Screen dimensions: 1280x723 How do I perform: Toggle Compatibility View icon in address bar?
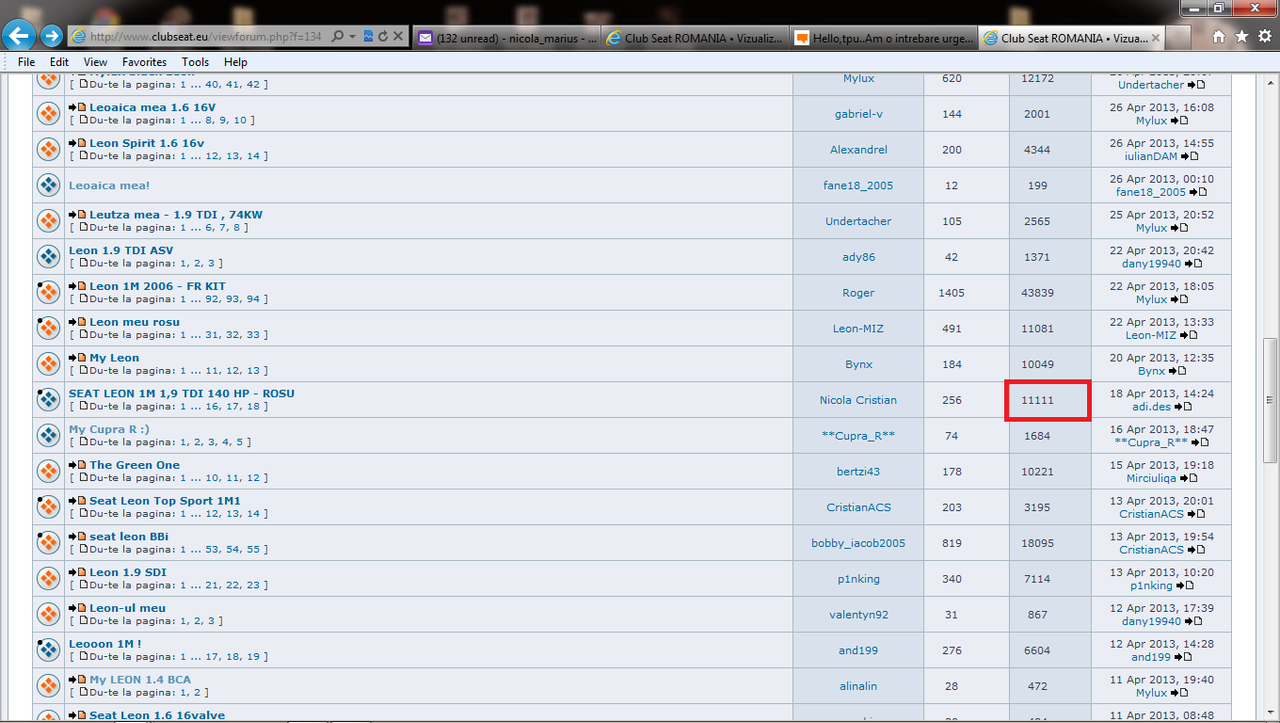(x=368, y=36)
